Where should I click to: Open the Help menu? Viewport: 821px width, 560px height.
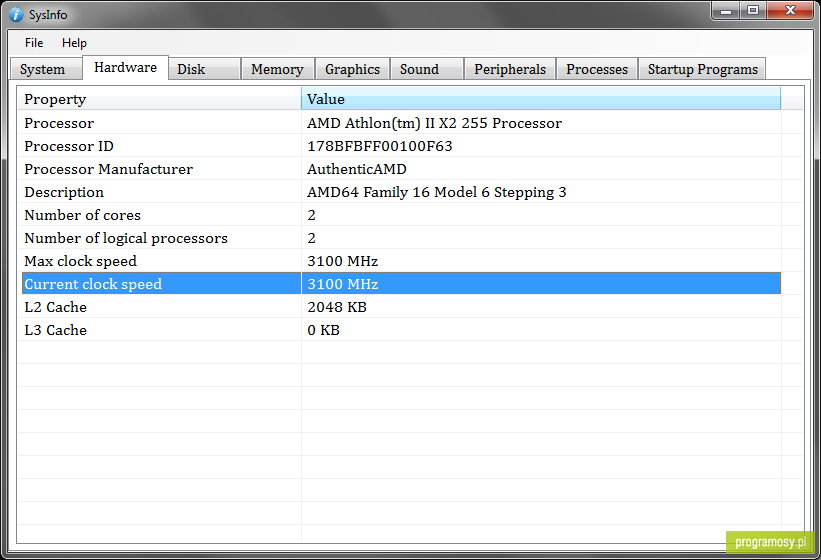click(74, 43)
